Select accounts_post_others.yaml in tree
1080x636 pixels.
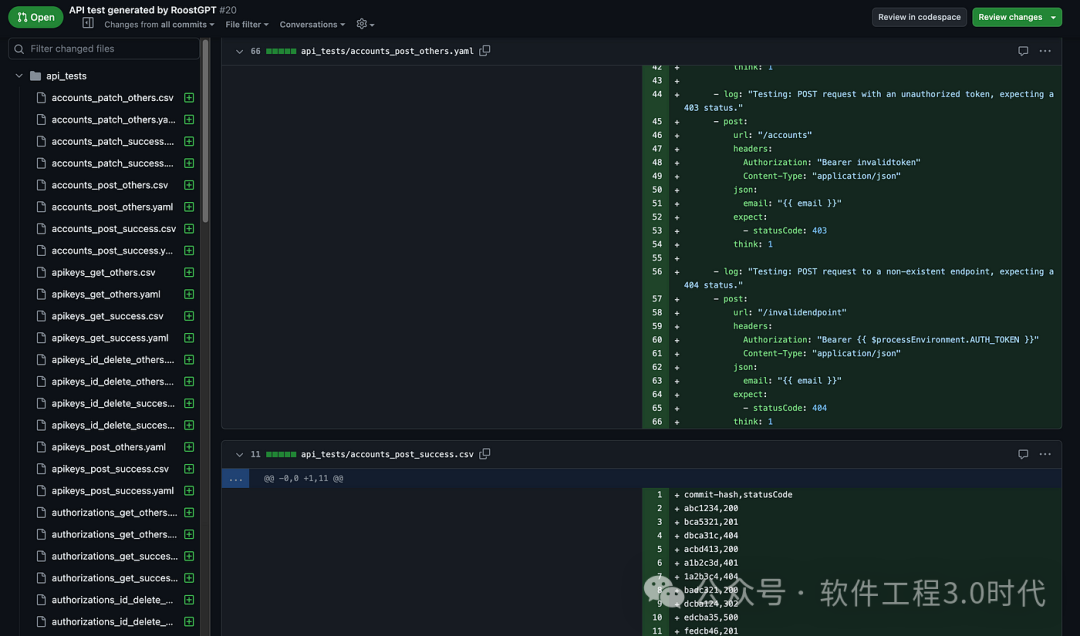[x=112, y=207]
